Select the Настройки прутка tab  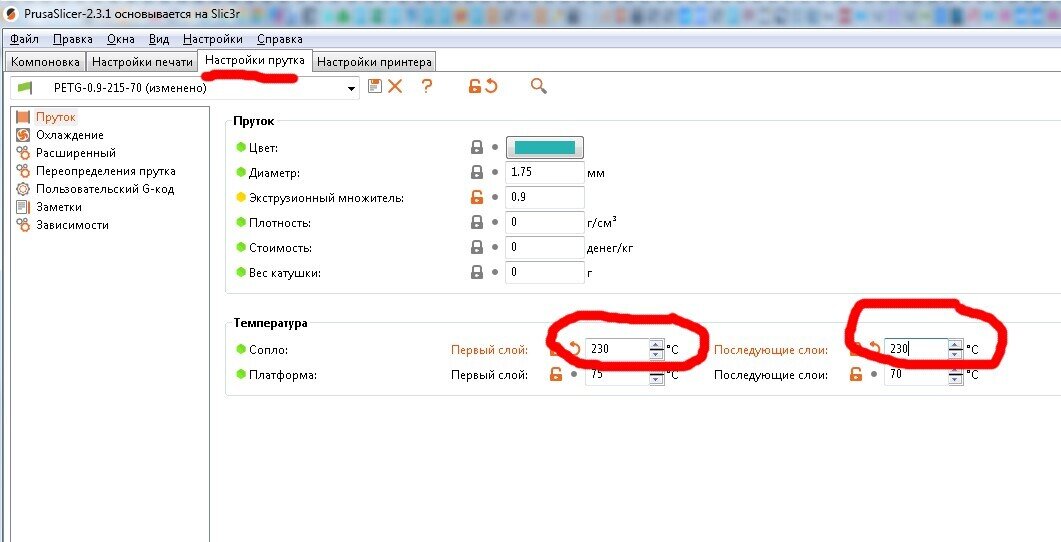click(x=254, y=60)
